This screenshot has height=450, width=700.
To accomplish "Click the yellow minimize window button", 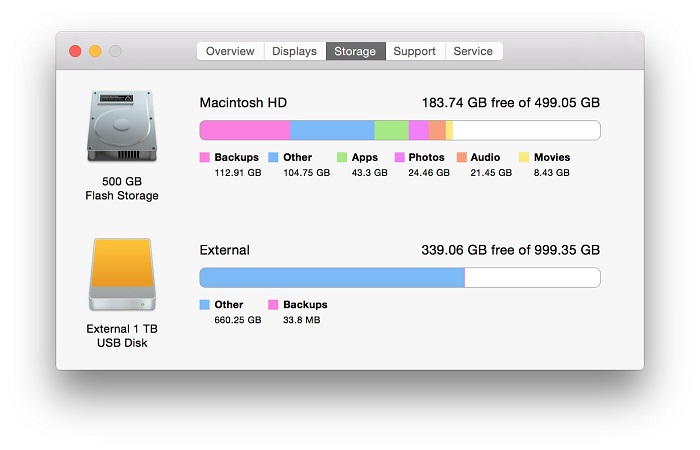I will coord(95,51).
